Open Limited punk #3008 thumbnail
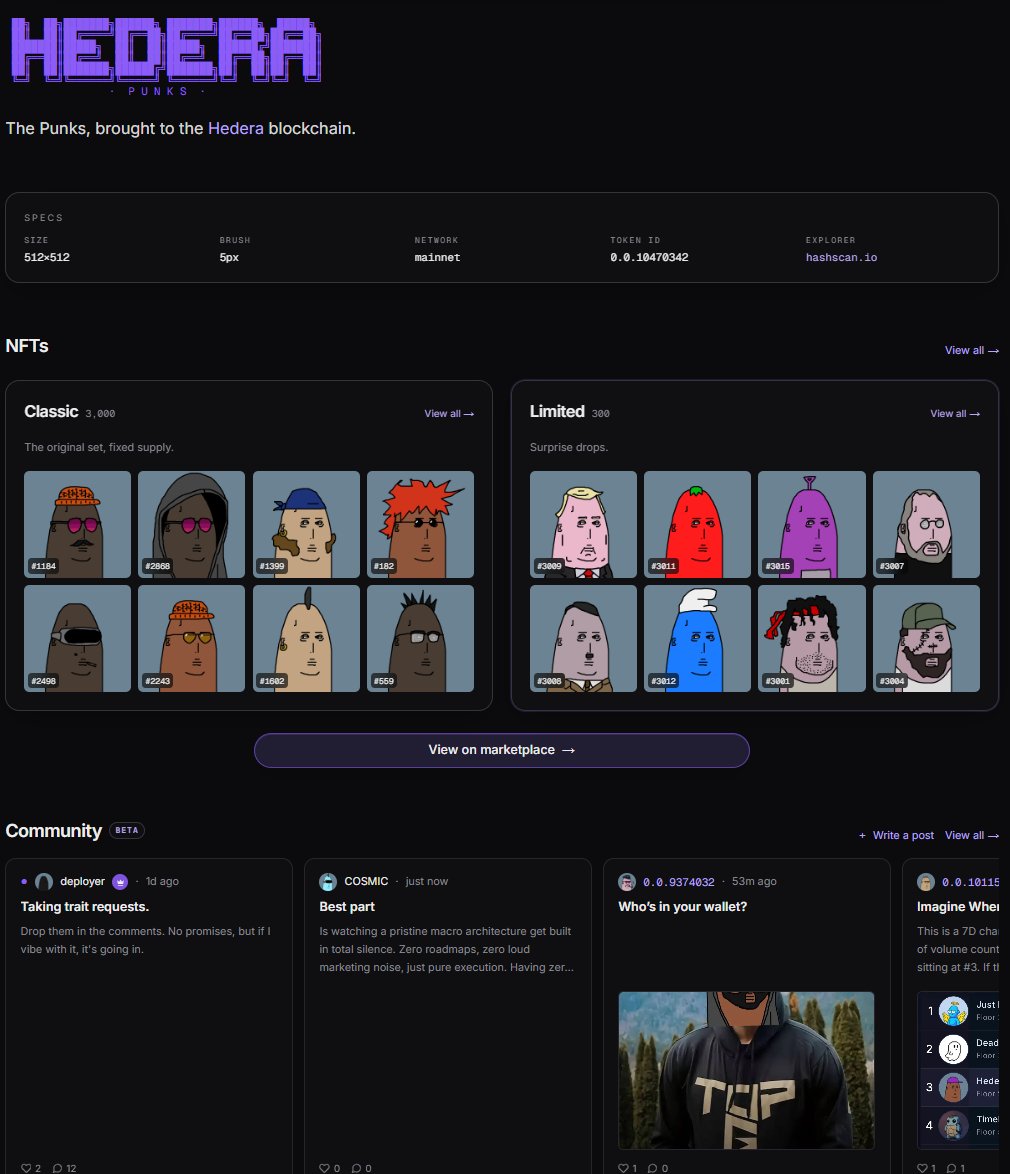The width and height of the screenshot is (1010, 1174). [583, 639]
